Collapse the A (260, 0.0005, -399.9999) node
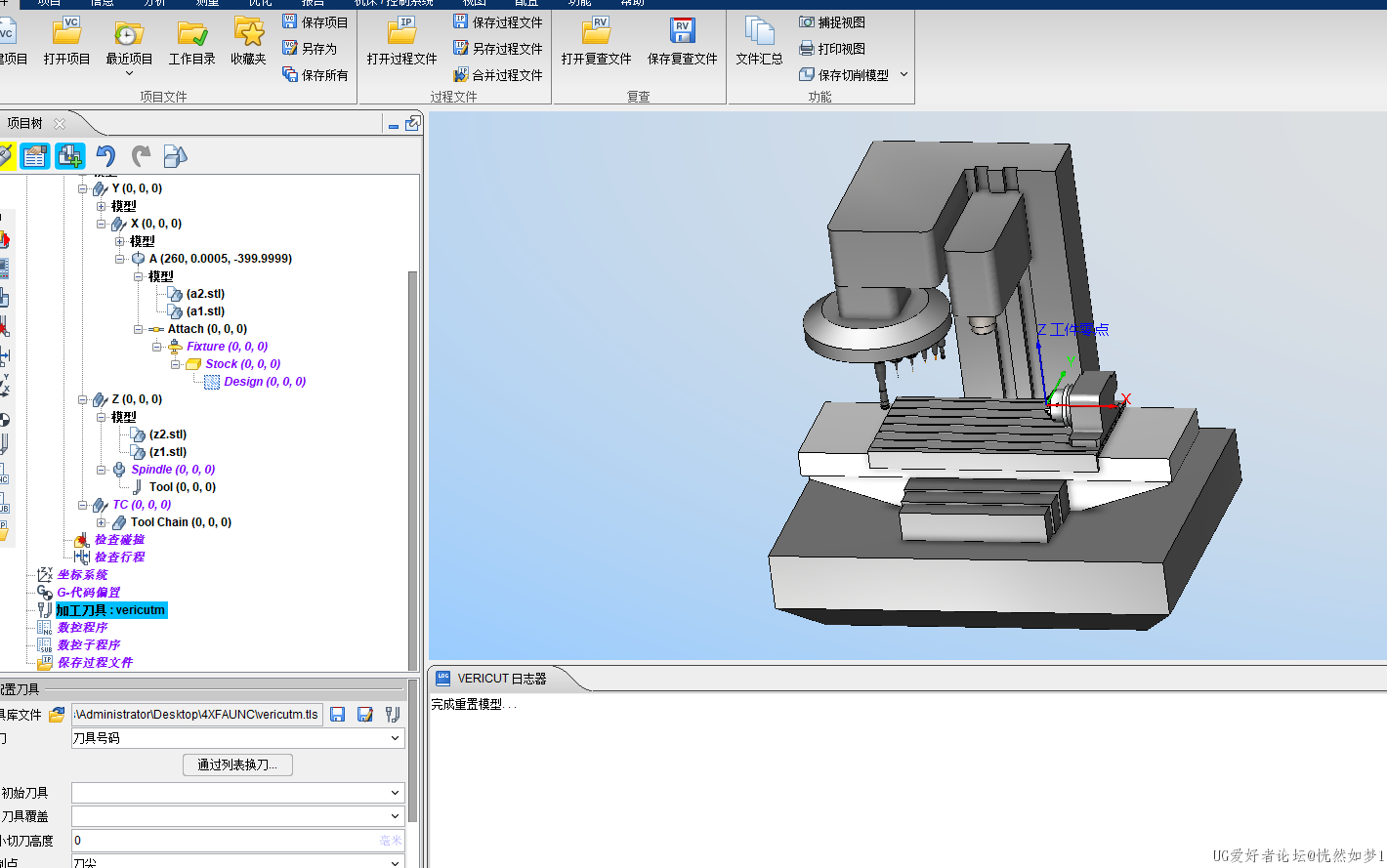1387x868 pixels. [x=120, y=259]
